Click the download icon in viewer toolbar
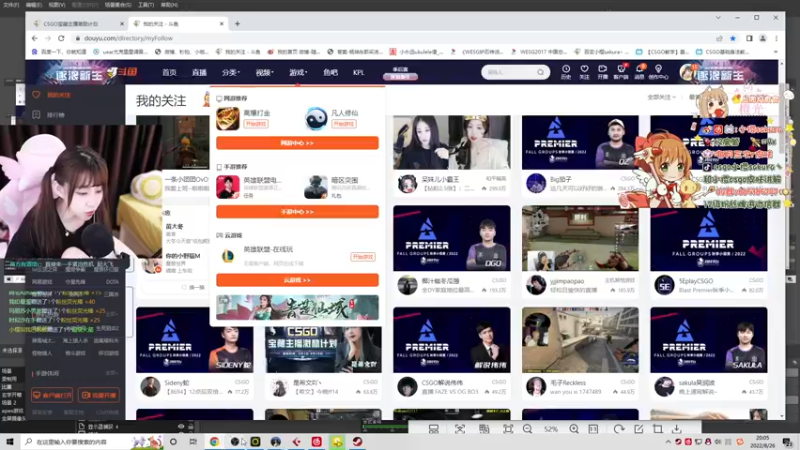This screenshot has width=800, height=450. click(x=677, y=429)
